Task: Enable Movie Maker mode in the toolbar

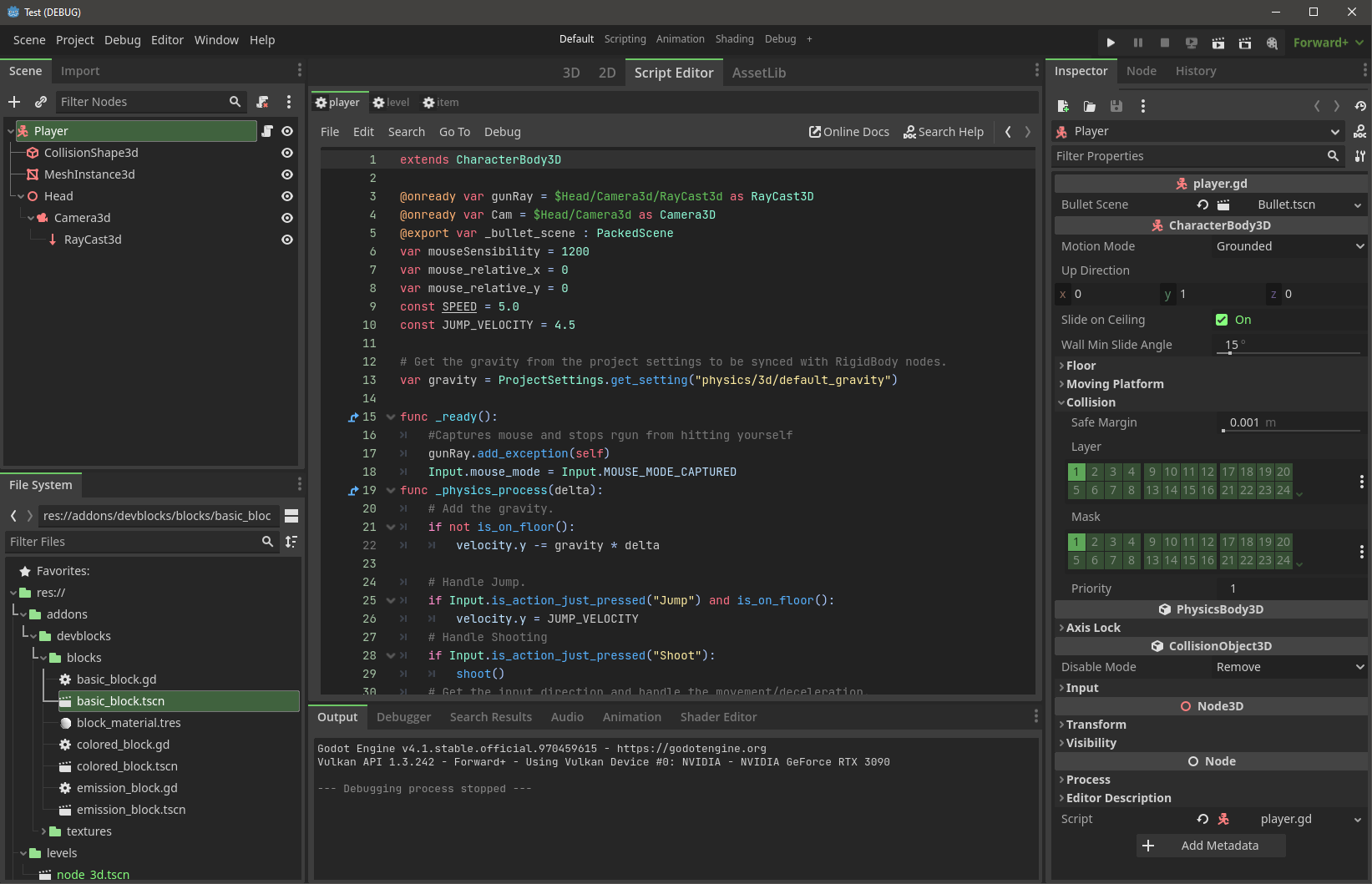Action: pyautogui.click(x=1272, y=42)
